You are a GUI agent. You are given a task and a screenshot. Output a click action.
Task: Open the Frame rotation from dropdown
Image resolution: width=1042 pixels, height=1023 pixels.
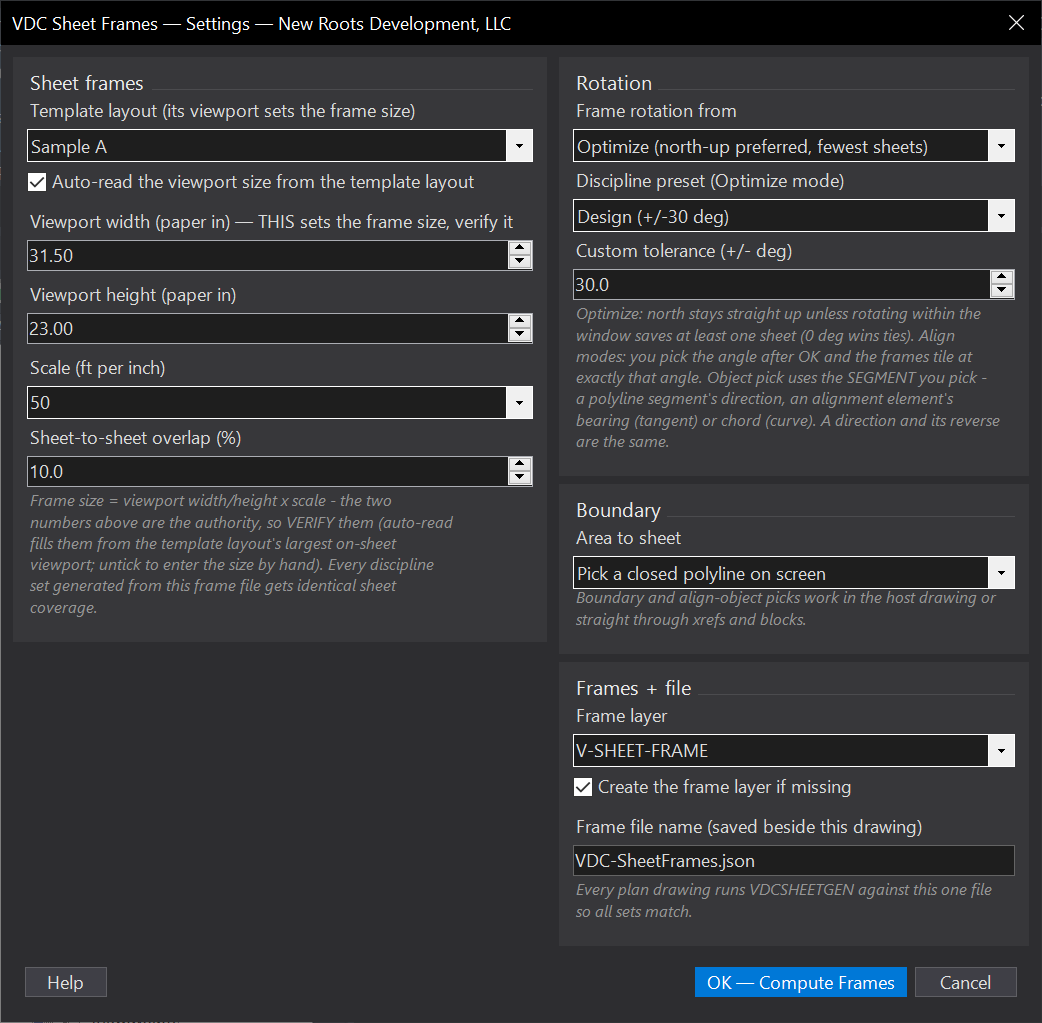1001,146
